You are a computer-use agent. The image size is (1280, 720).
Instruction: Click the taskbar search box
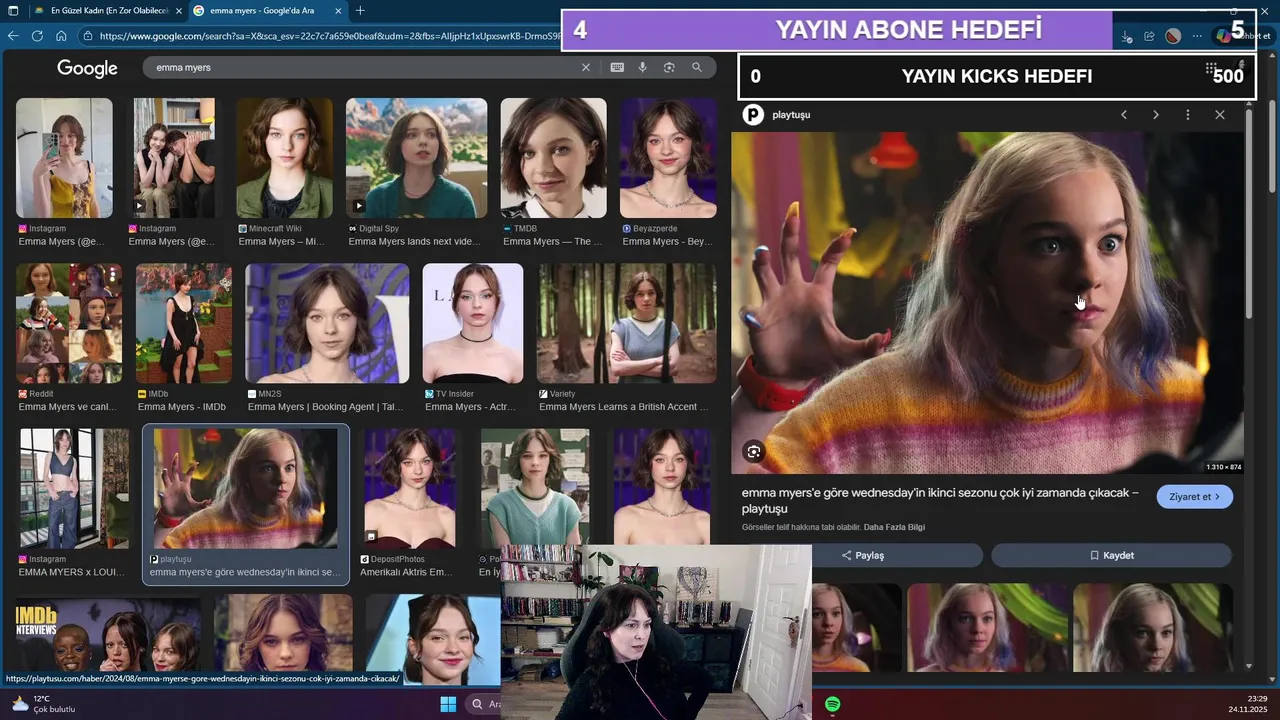485,704
